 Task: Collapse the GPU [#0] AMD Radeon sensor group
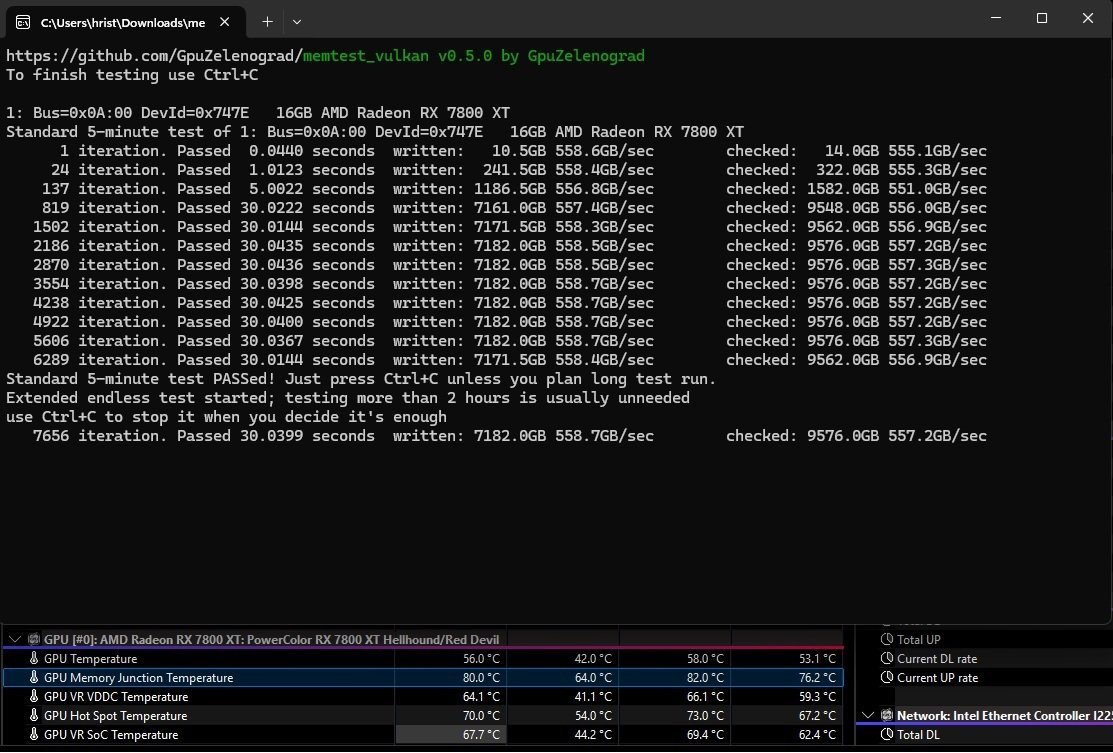(x=14, y=639)
